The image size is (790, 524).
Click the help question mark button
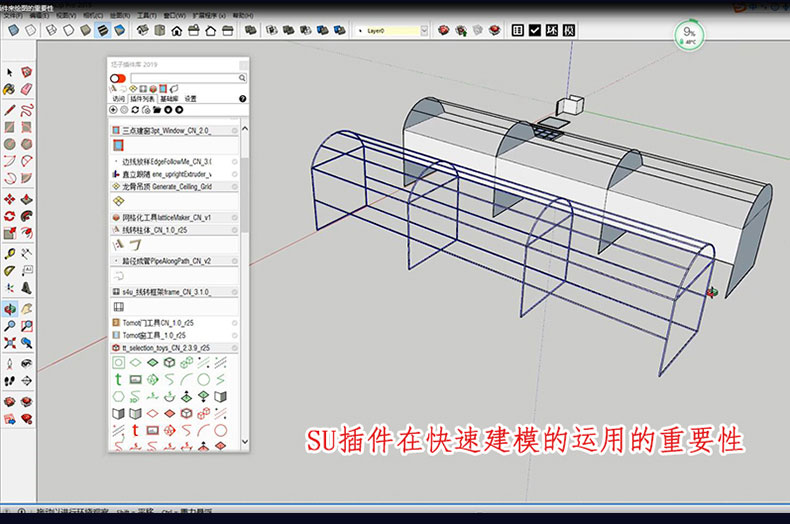coord(242,99)
